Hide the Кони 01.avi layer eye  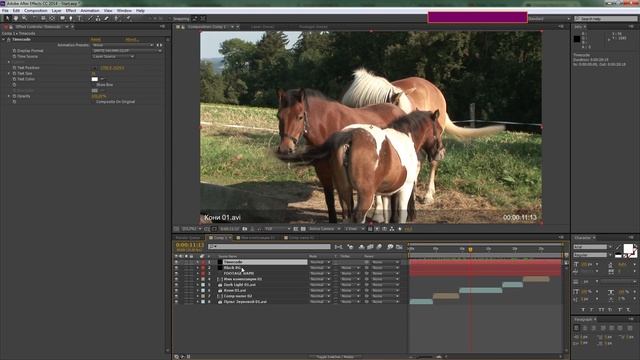tap(176, 291)
